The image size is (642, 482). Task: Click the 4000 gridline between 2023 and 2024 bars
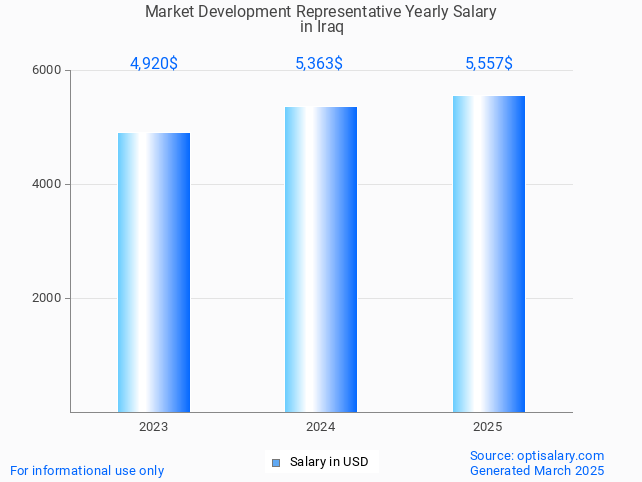[x=237, y=184]
